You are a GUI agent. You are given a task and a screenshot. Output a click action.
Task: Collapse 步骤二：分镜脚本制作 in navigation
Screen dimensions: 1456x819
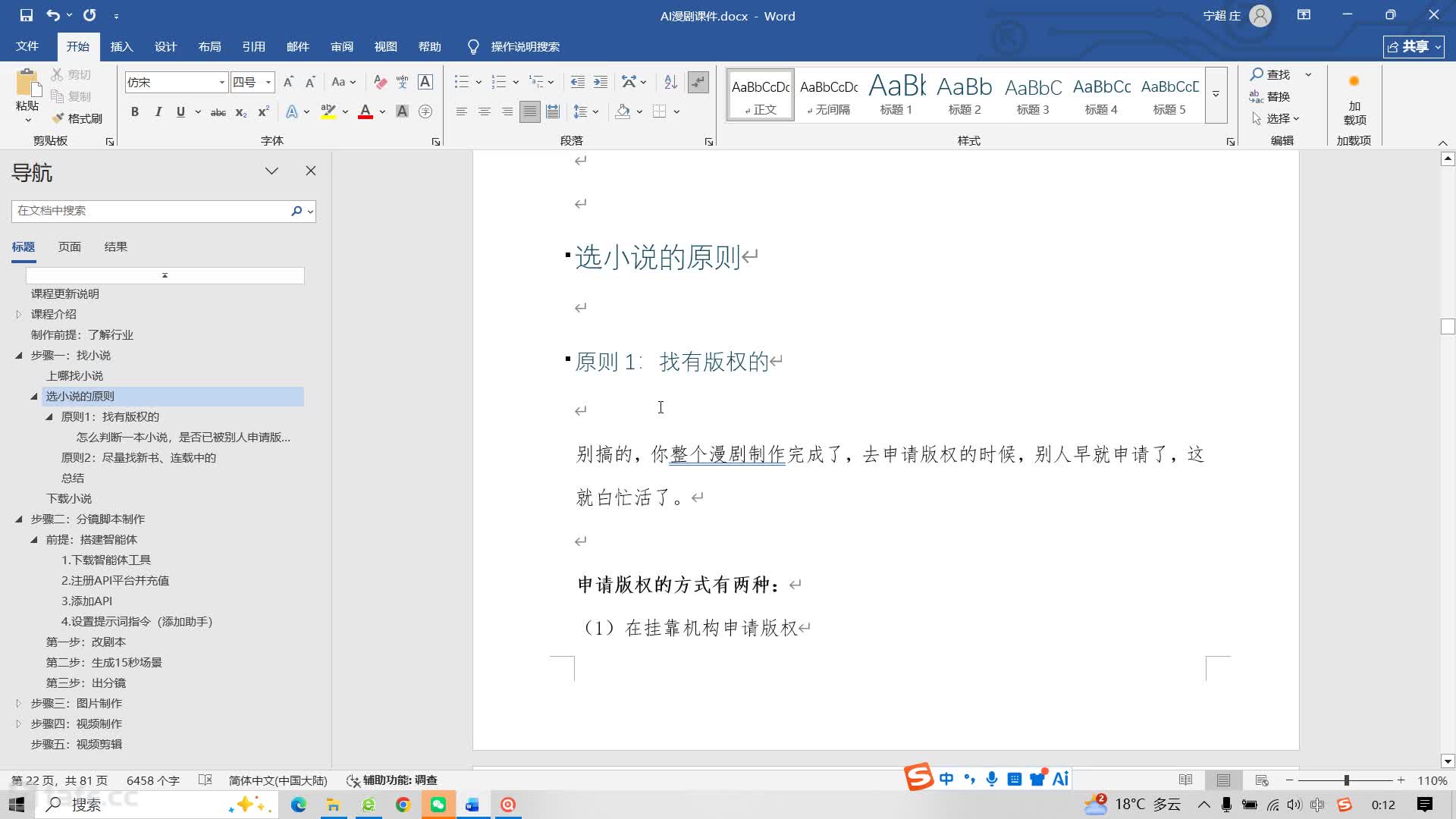(x=19, y=519)
